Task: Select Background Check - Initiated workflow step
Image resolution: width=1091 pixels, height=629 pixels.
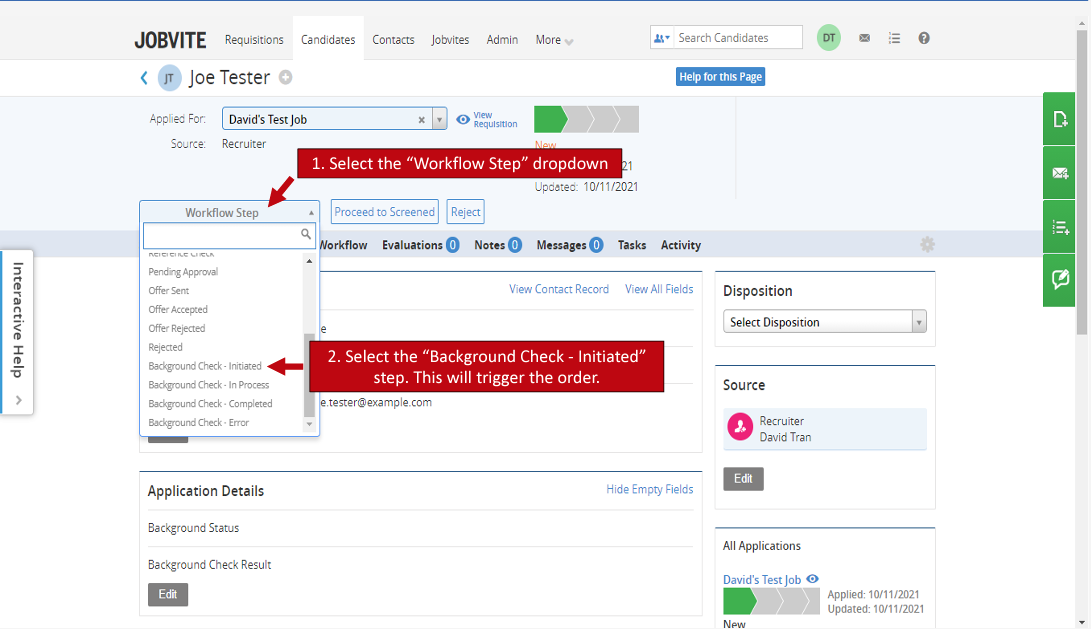Action: click(205, 366)
